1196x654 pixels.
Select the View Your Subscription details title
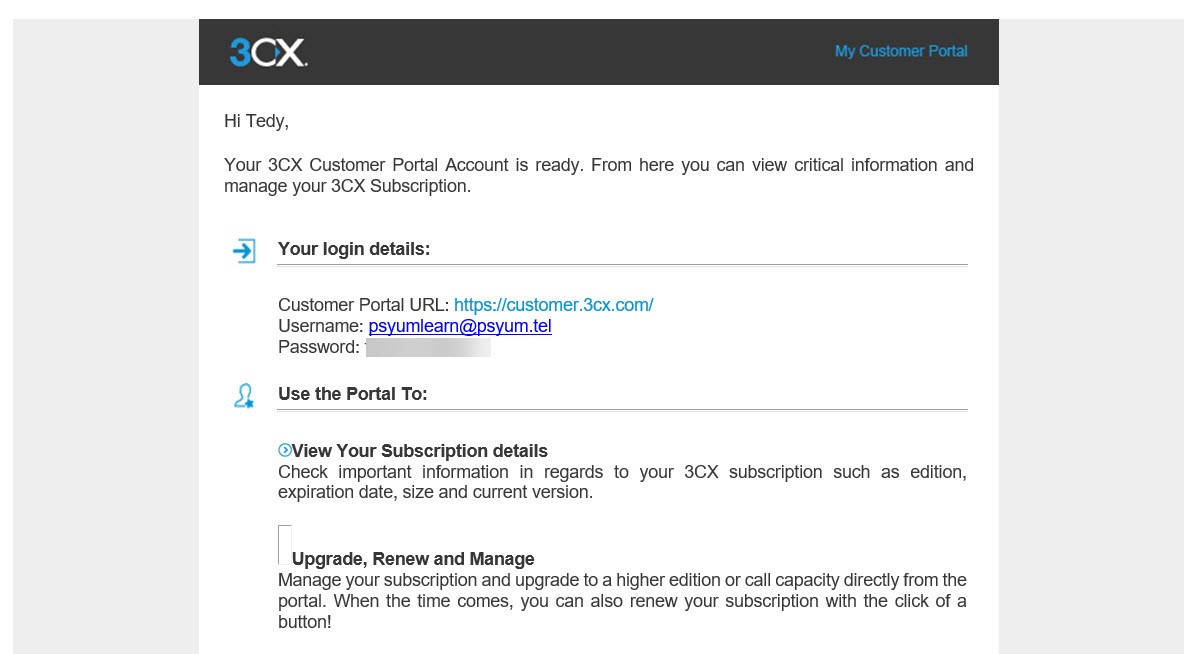coord(420,451)
